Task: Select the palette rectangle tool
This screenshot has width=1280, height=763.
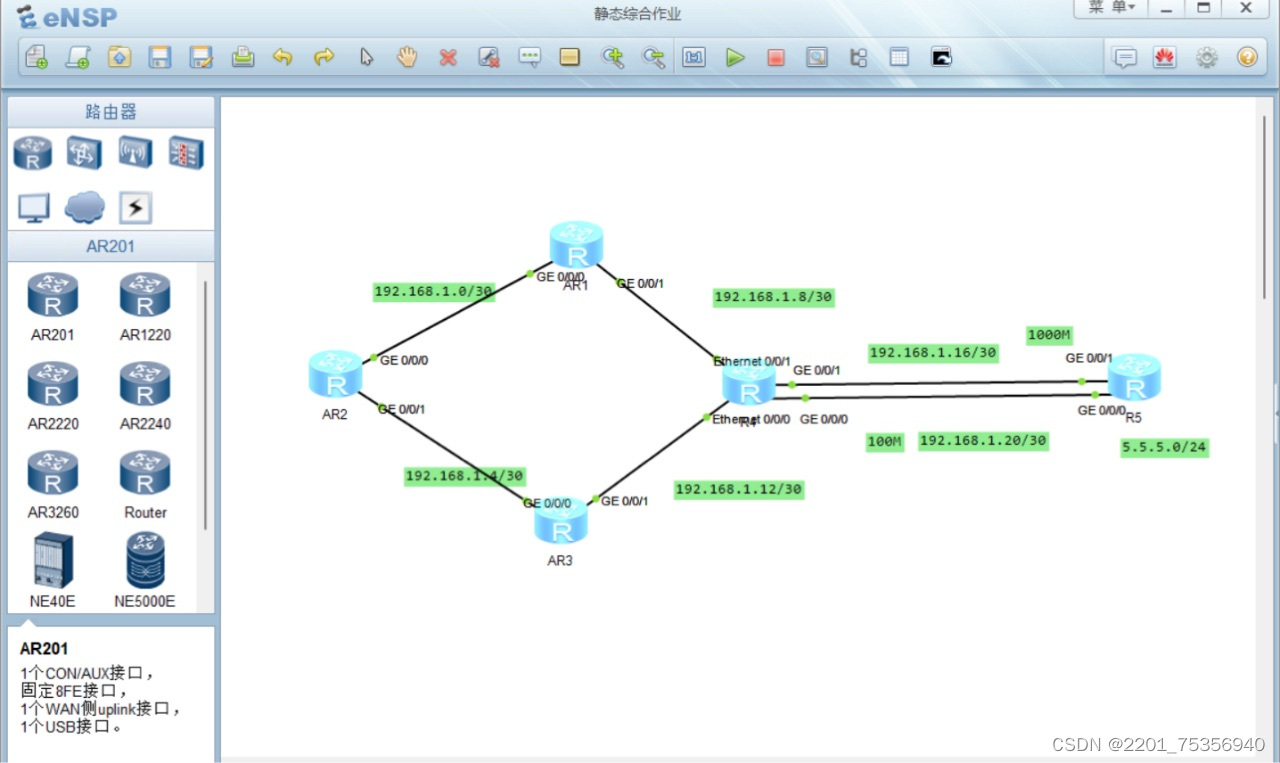Action: (x=570, y=57)
